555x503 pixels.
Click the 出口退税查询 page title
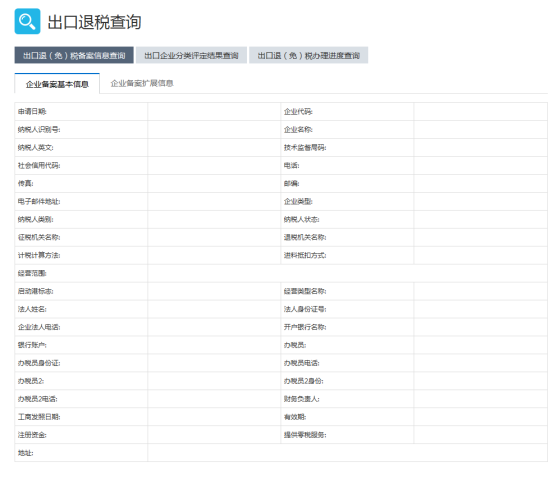(94, 22)
